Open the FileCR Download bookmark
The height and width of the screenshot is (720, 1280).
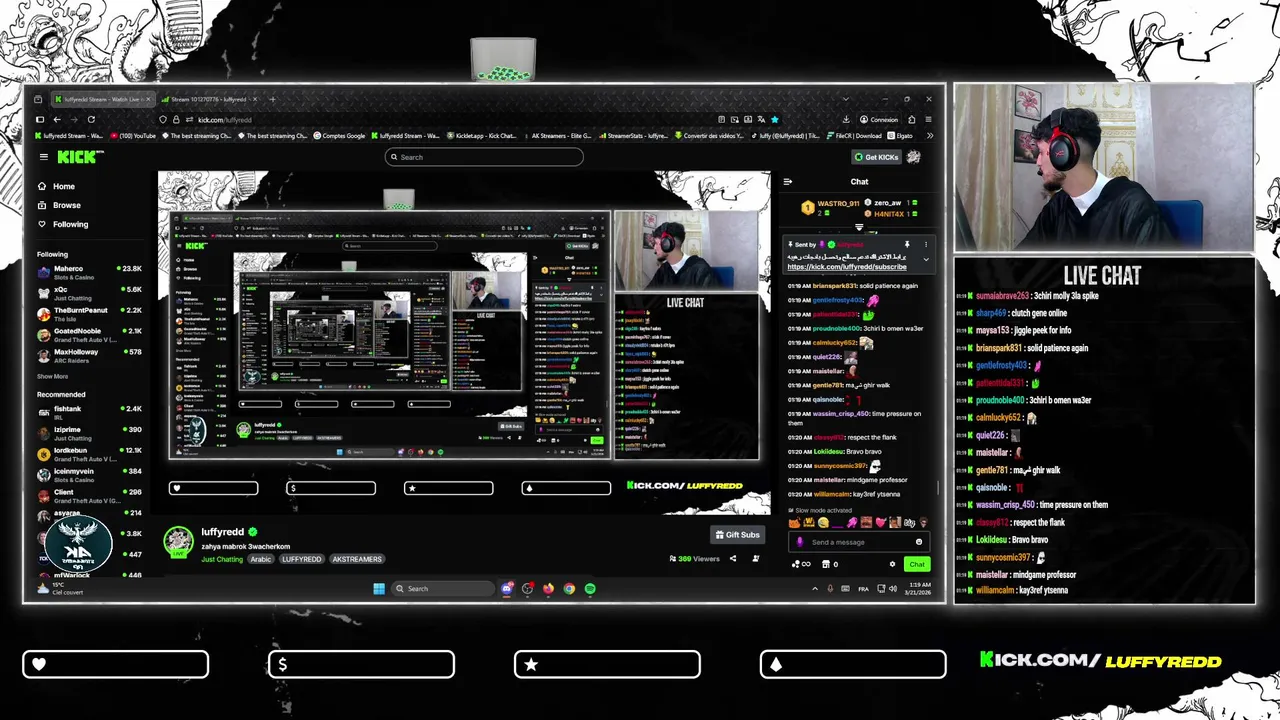click(x=854, y=136)
